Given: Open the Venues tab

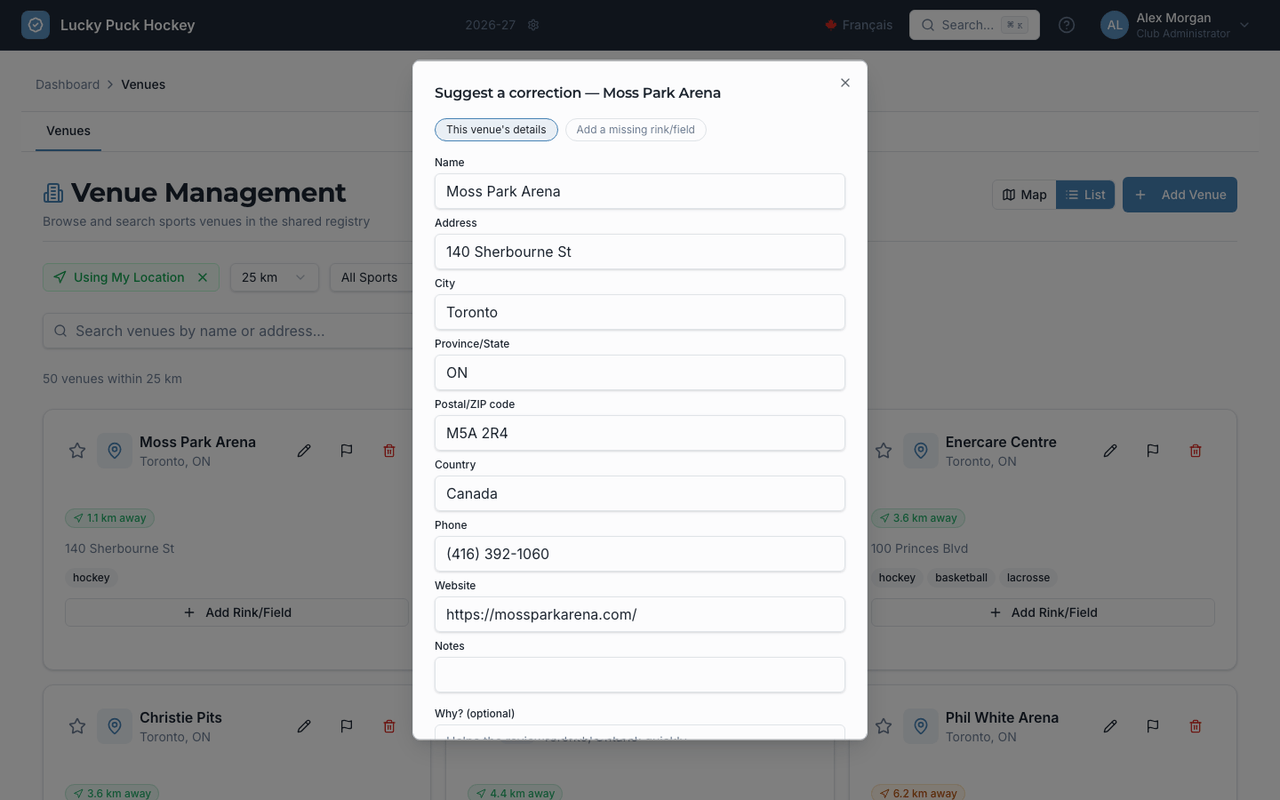Looking at the screenshot, I should (68, 131).
